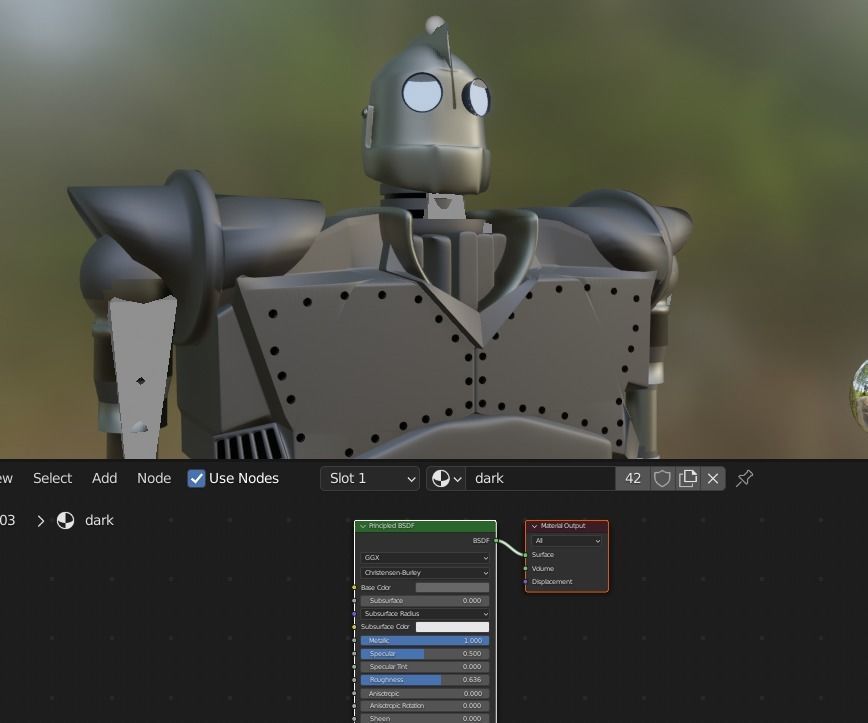Click the Roughness slider
The height and width of the screenshot is (723, 868).
pos(425,680)
